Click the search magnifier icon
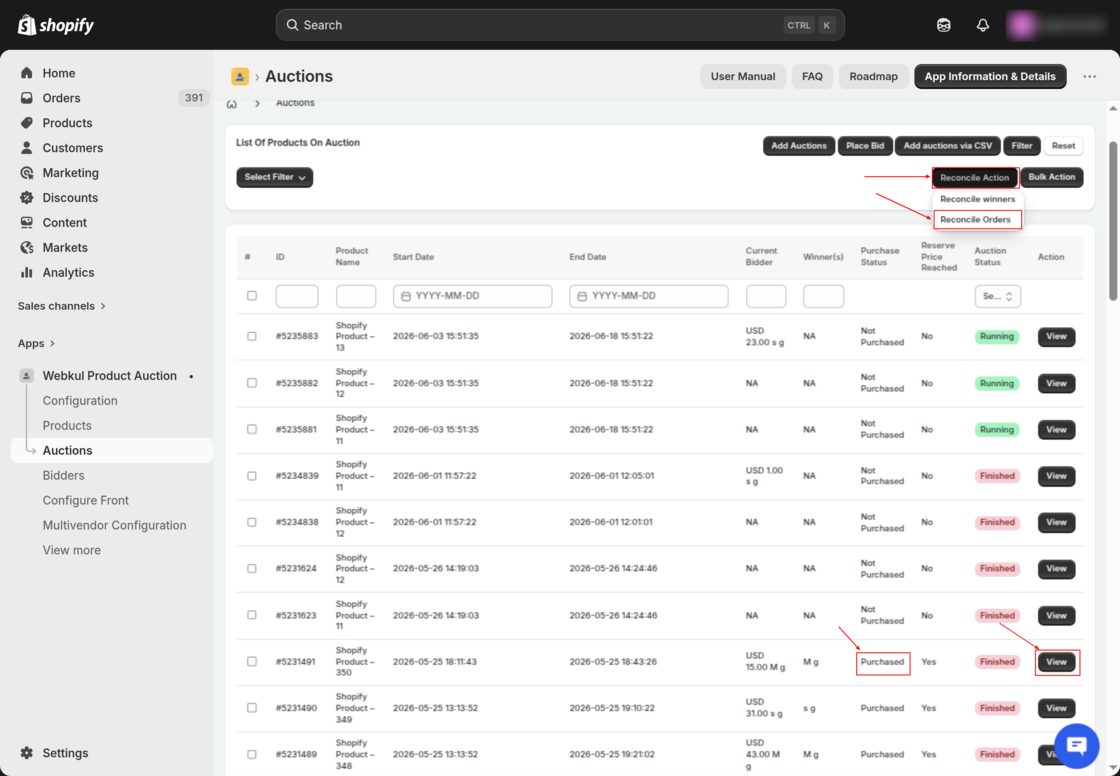The height and width of the screenshot is (776, 1120). coord(292,25)
